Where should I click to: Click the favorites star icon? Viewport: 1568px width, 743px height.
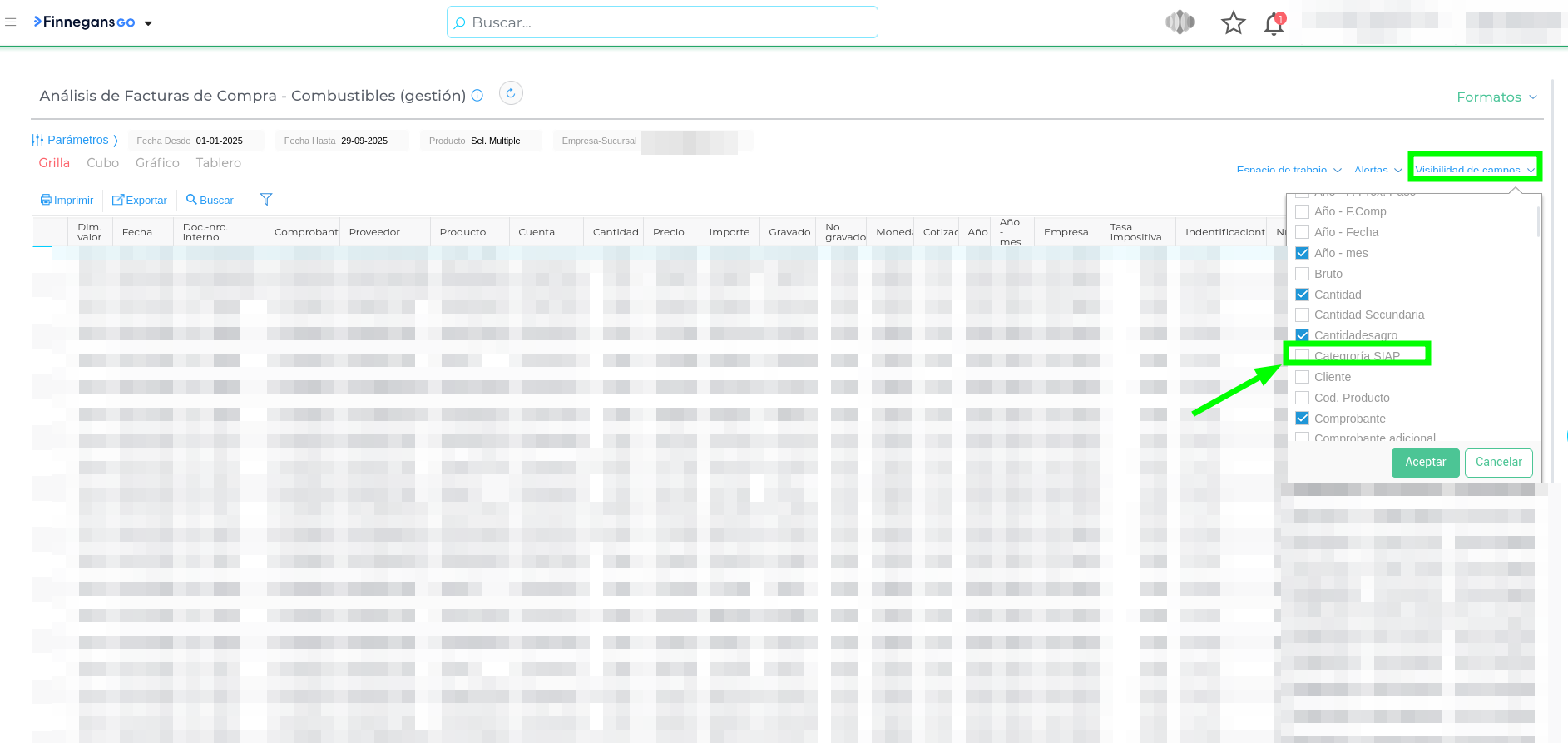[x=1233, y=23]
